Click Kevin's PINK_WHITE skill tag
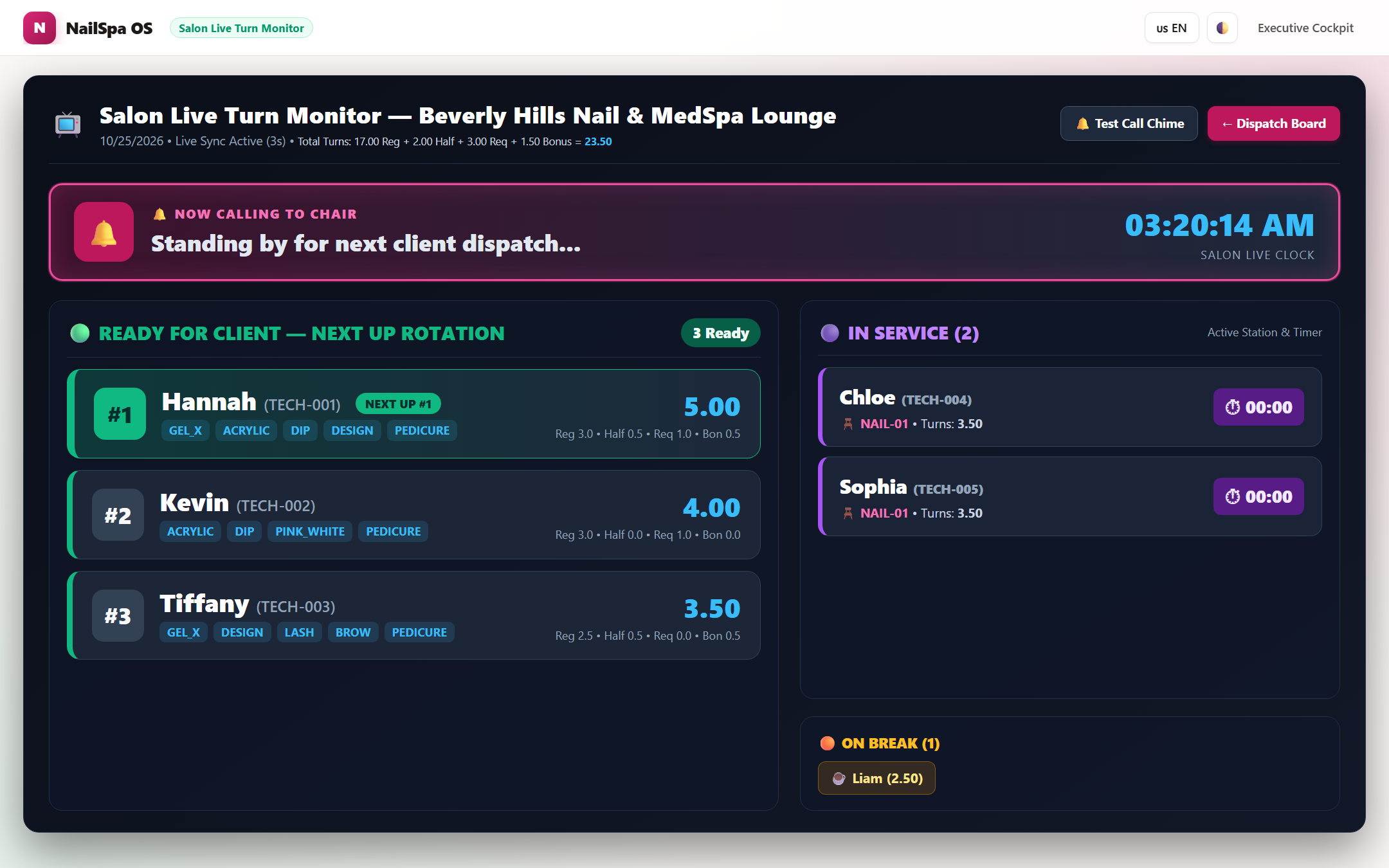 point(310,532)
